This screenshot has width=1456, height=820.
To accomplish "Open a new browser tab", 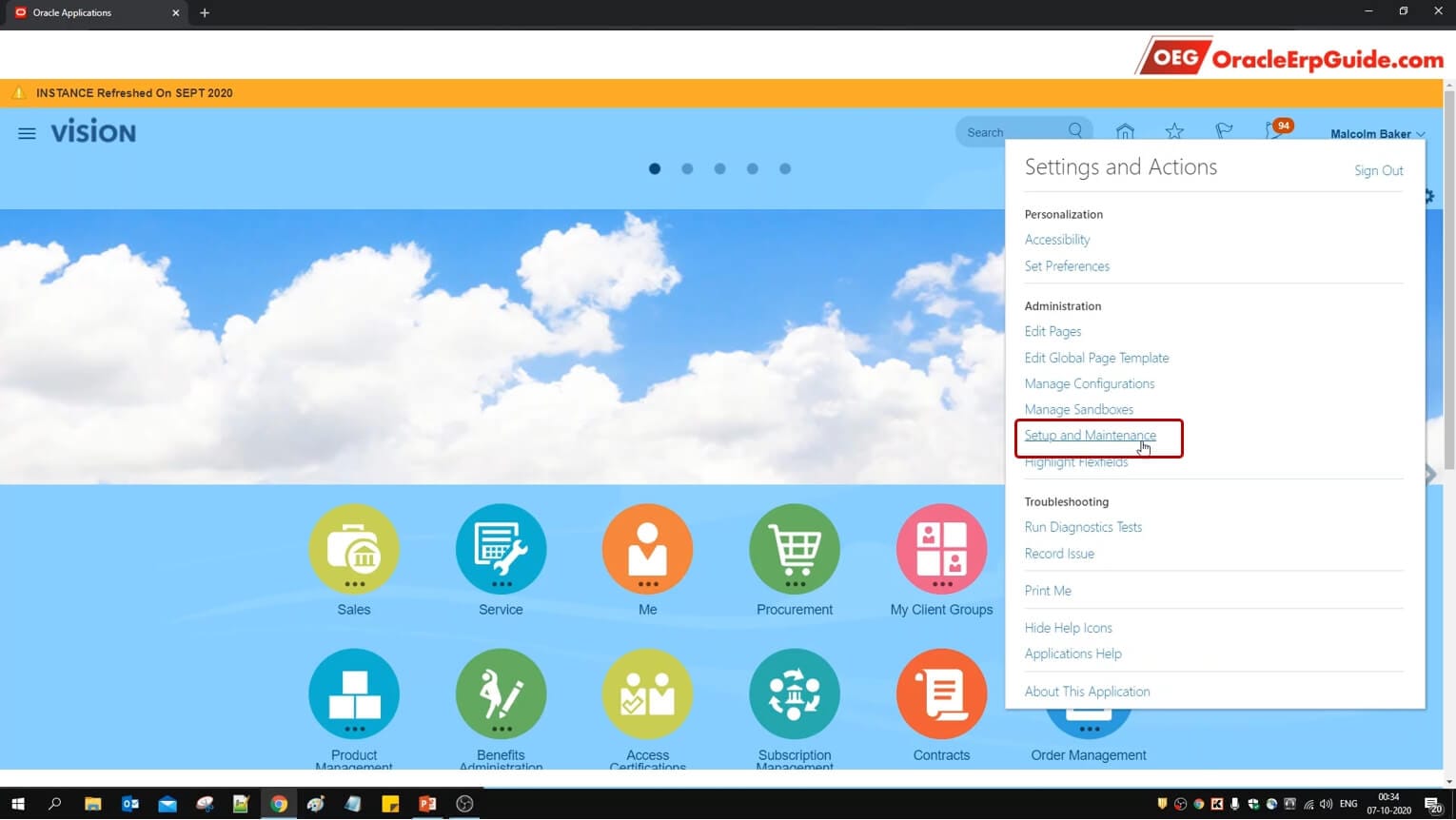I will (205, 13).
